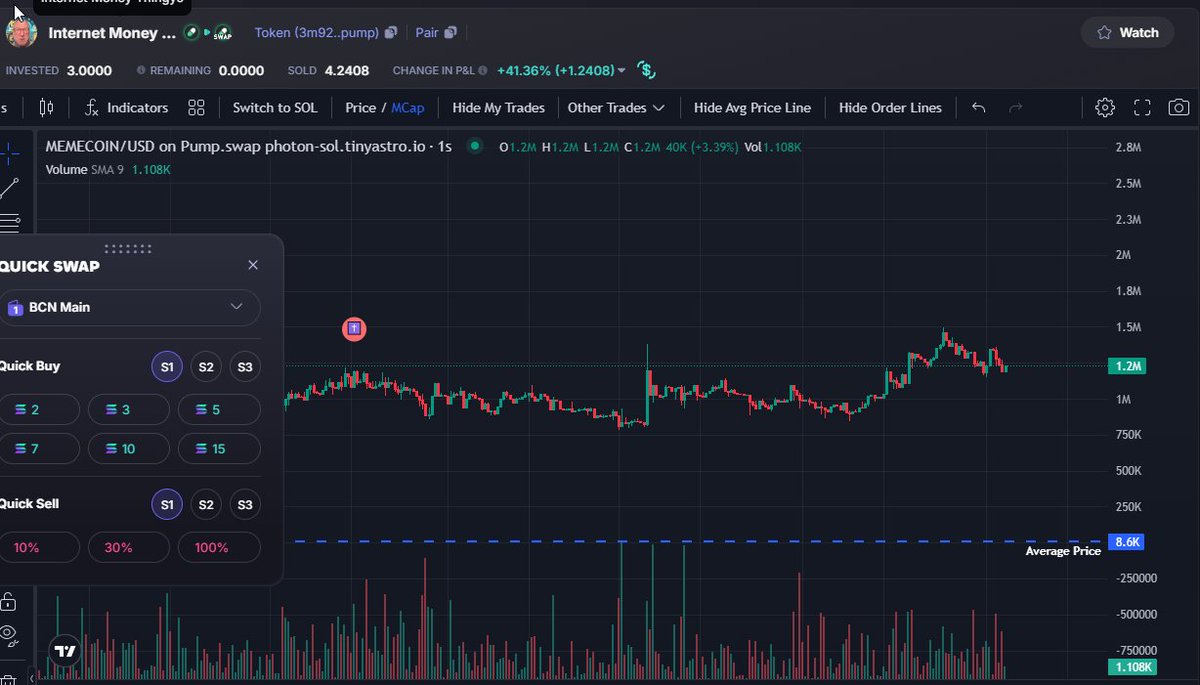Click the trade marker on the chart
The height and width of the screenshot is (685, 1200).
[354, 328]
